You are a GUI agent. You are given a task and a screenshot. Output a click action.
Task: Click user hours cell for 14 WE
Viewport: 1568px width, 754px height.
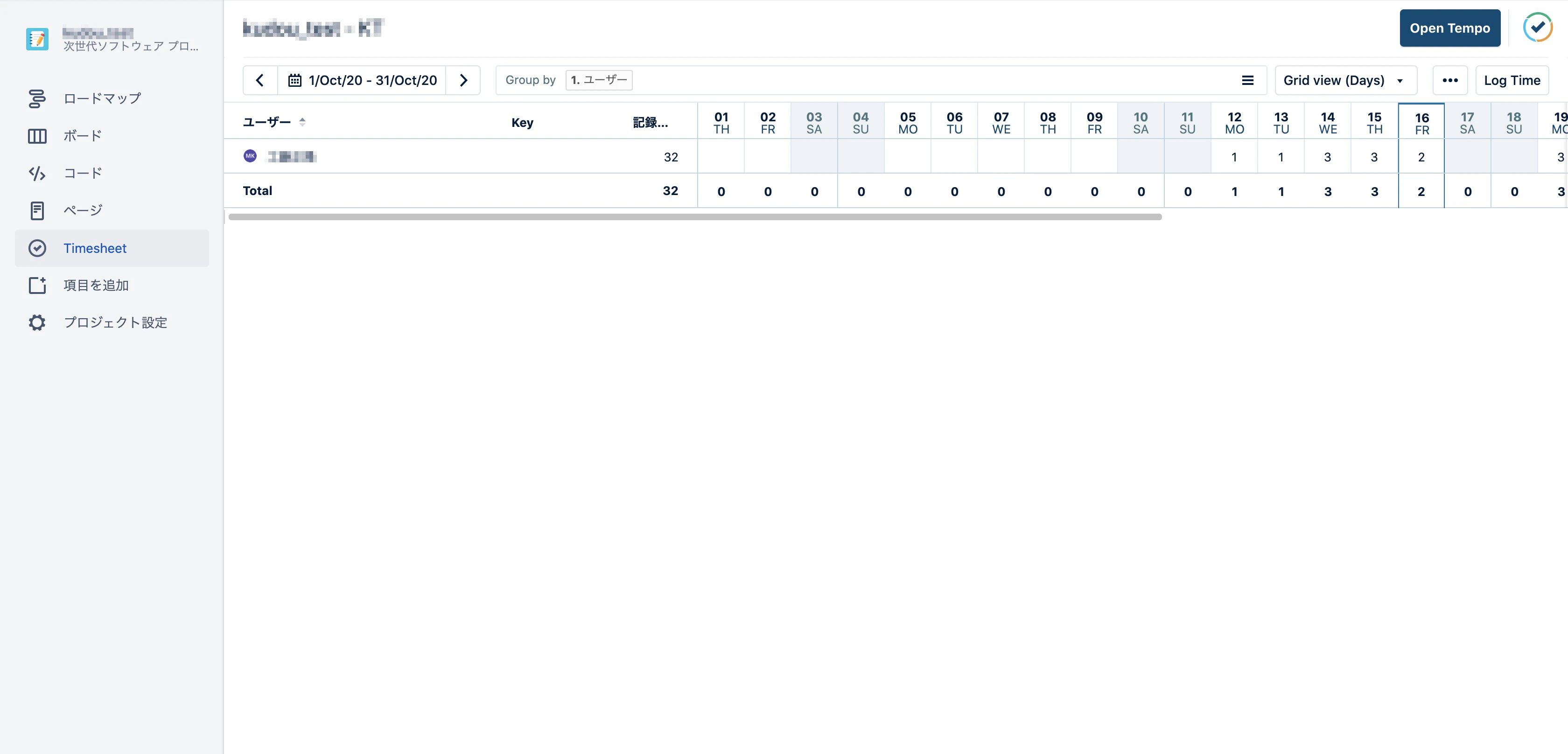[1328, 156]
